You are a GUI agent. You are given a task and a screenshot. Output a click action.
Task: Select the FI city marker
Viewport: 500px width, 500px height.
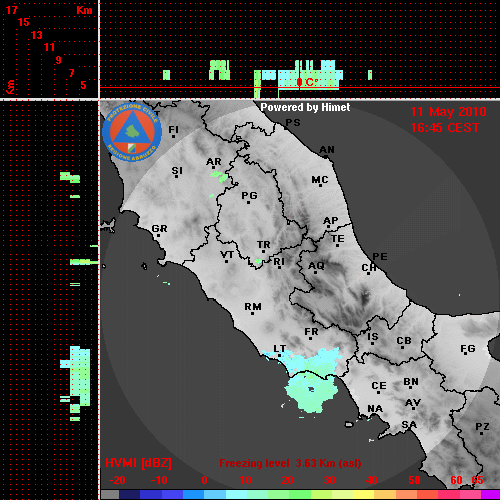pos(173,136)
